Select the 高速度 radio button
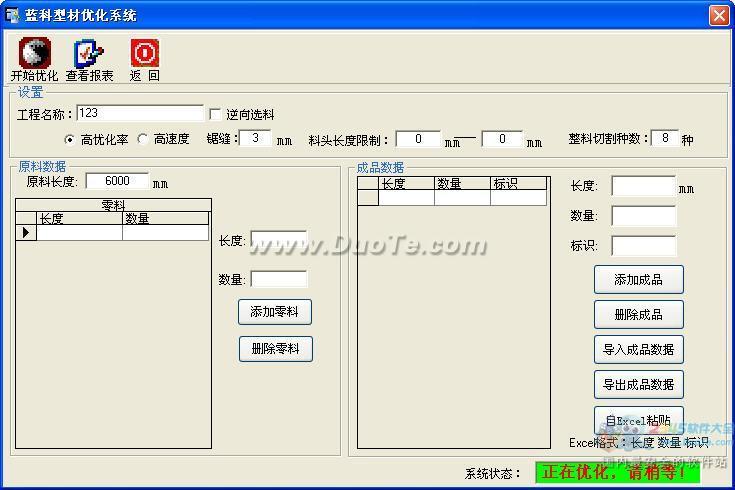 tap(142, 139)
